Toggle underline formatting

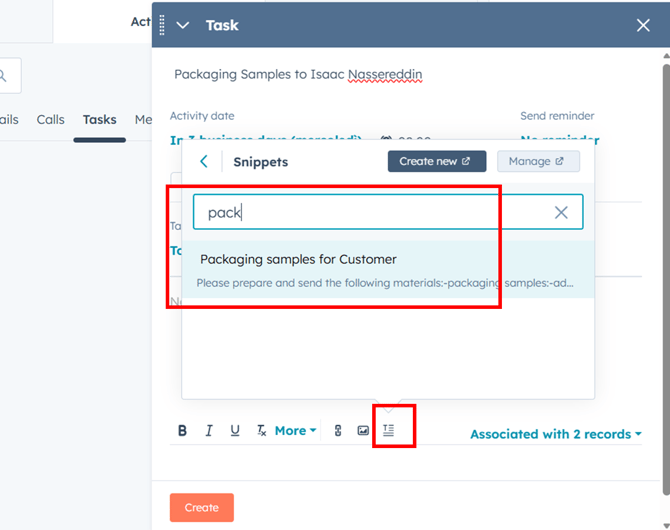point(235,431)
